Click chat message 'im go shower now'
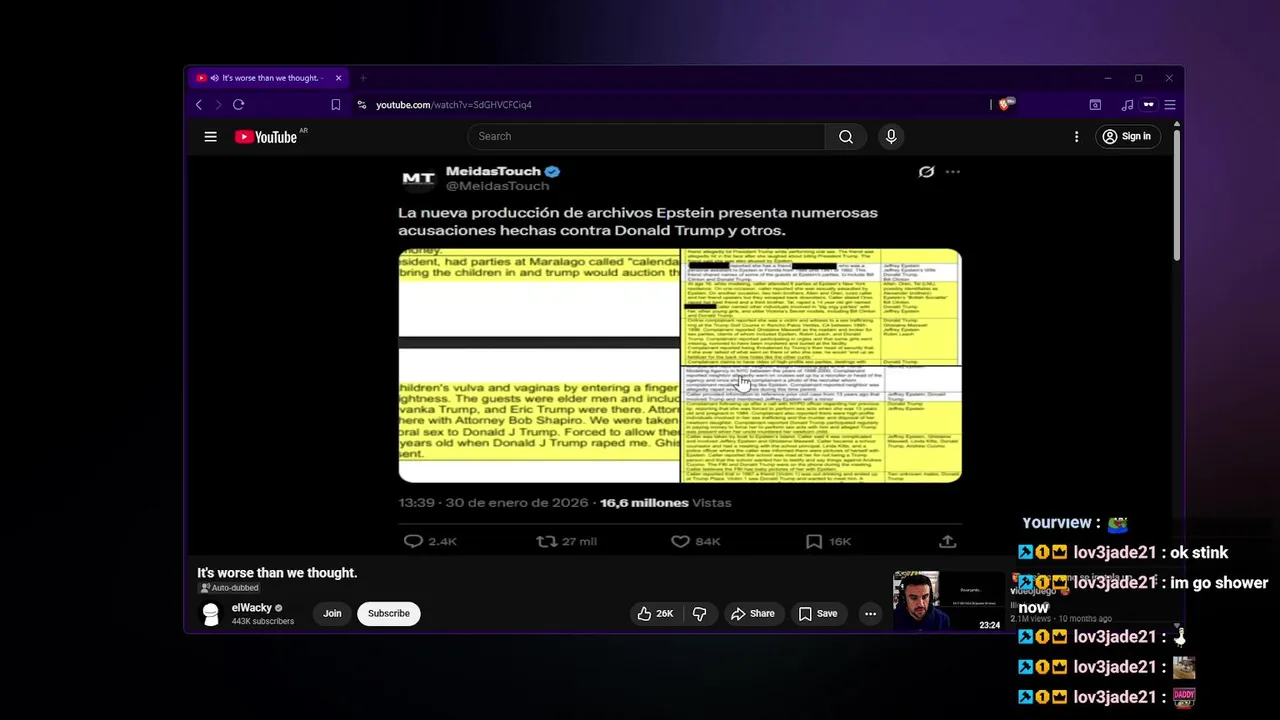The image size is (1280, 720). (x=1143, y=594)
